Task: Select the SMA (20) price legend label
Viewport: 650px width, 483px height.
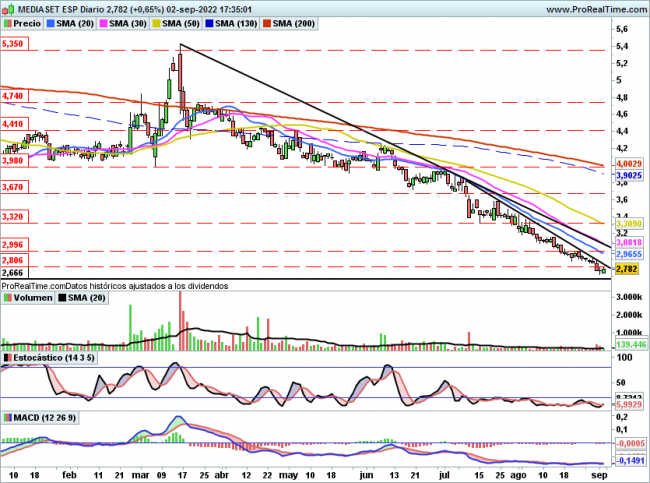Action: 75,24
